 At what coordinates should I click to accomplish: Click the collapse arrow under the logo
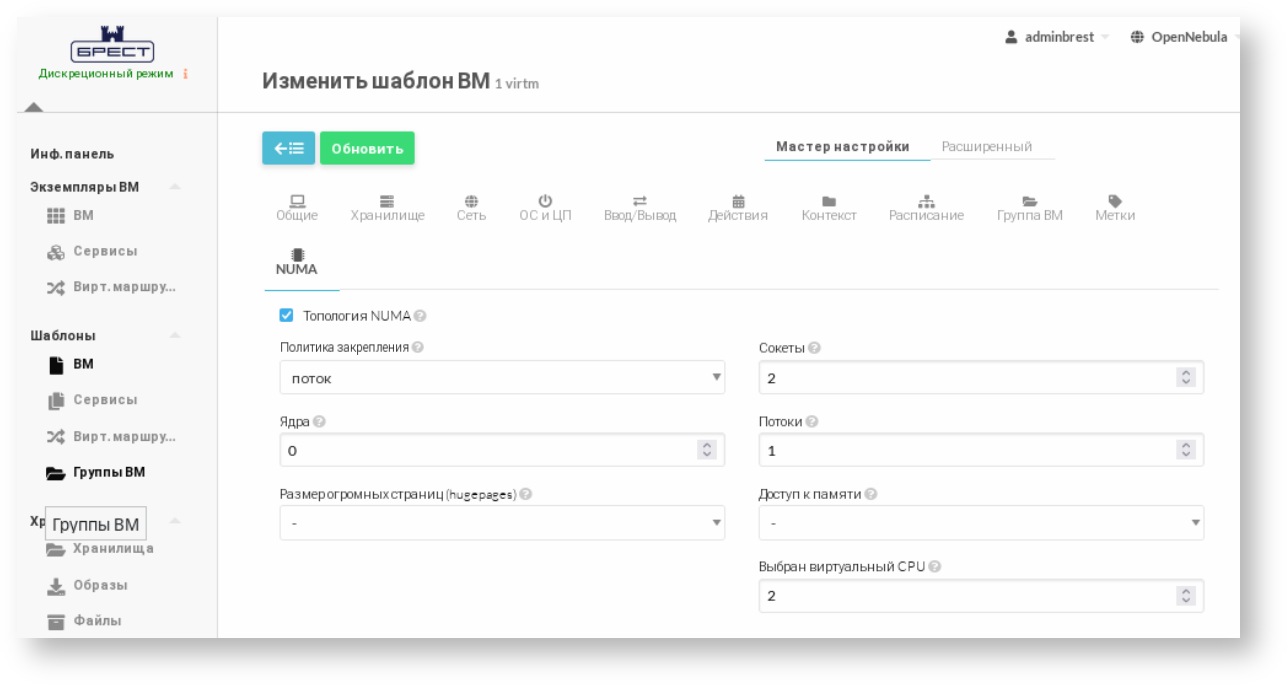click(33, 106)
